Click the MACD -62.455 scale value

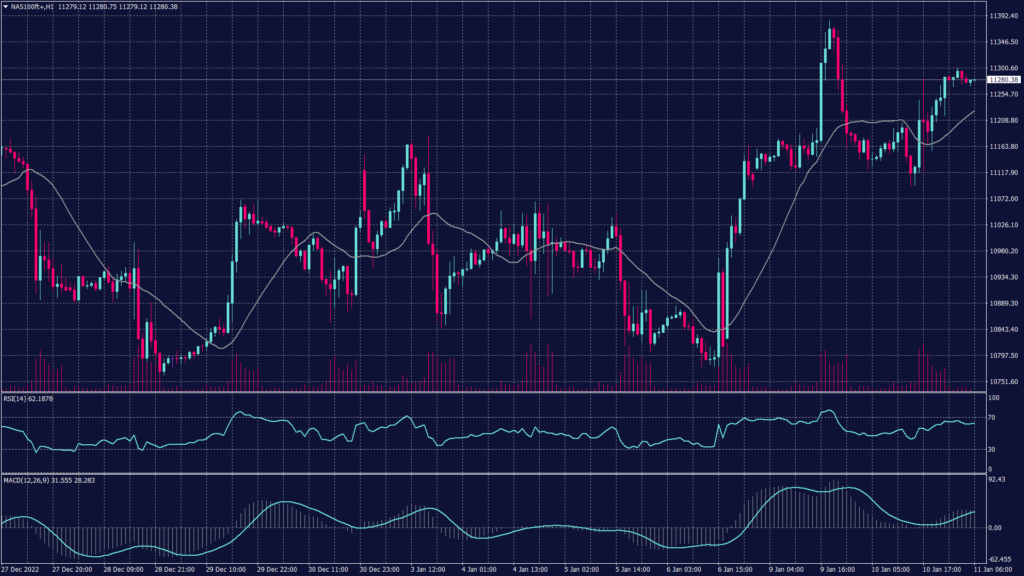pyautogui.click(x=1001, y=559)
